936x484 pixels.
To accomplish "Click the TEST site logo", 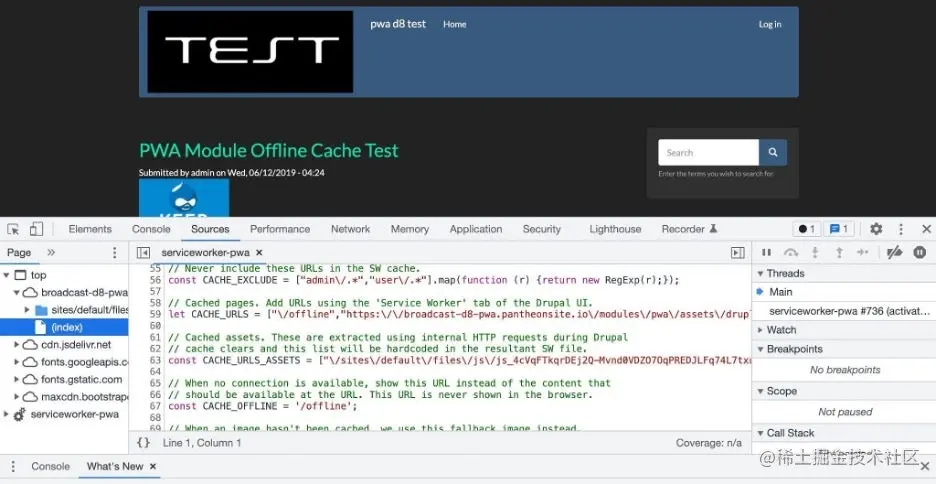I will click(250, 52).
